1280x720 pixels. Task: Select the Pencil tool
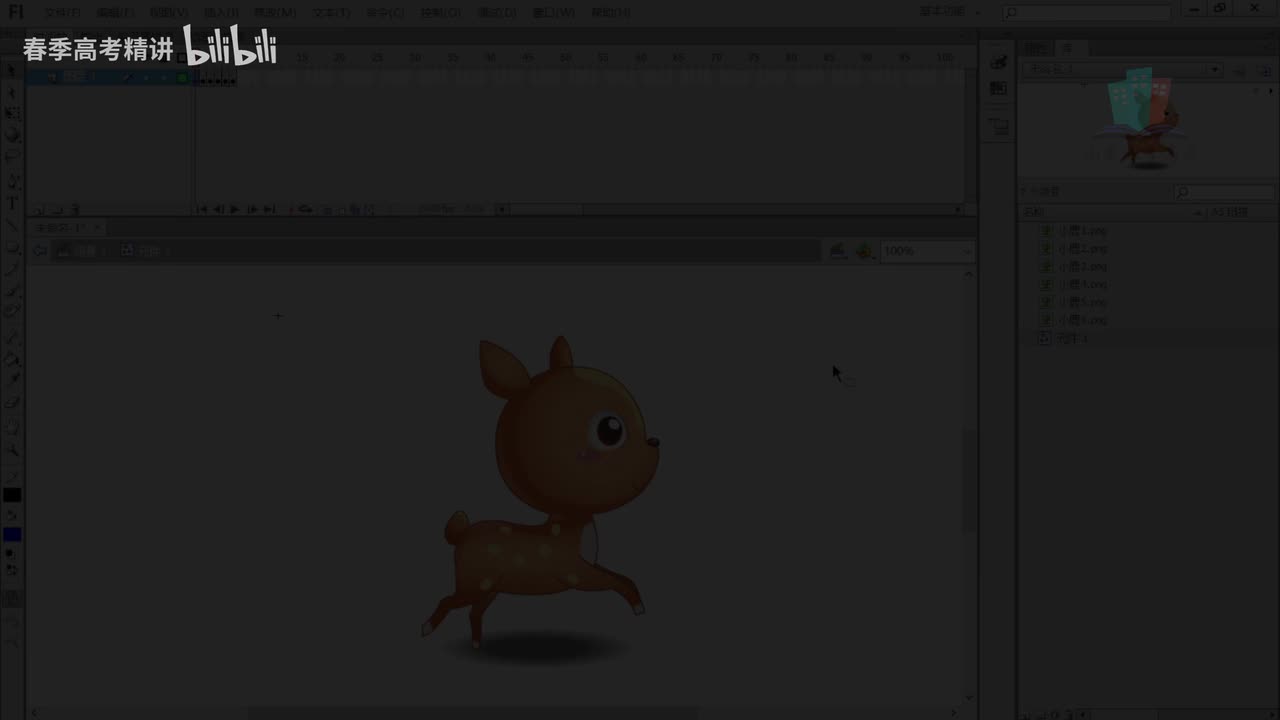tap(12, 268)
